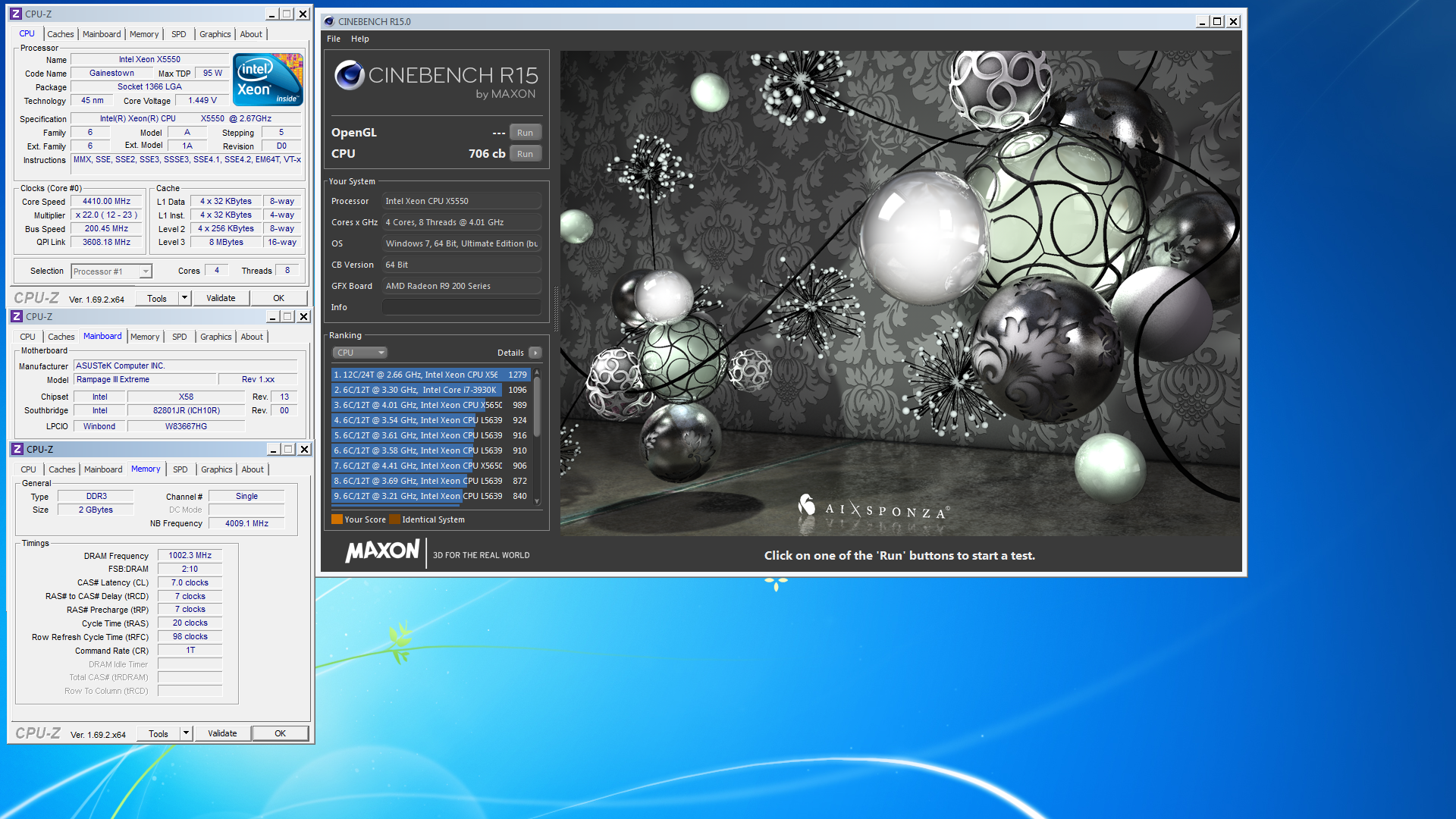This screenshot has width=1456, height=819.
Task: Open the CPU ranking type dropdown
Action: (x=359, y=353)
